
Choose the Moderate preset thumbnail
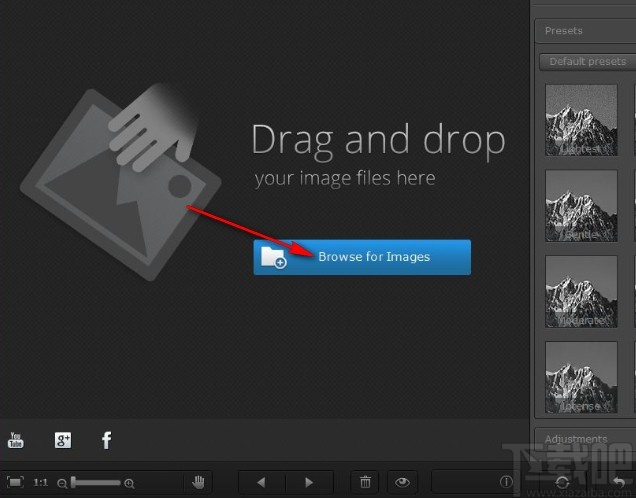click(581, 291)
